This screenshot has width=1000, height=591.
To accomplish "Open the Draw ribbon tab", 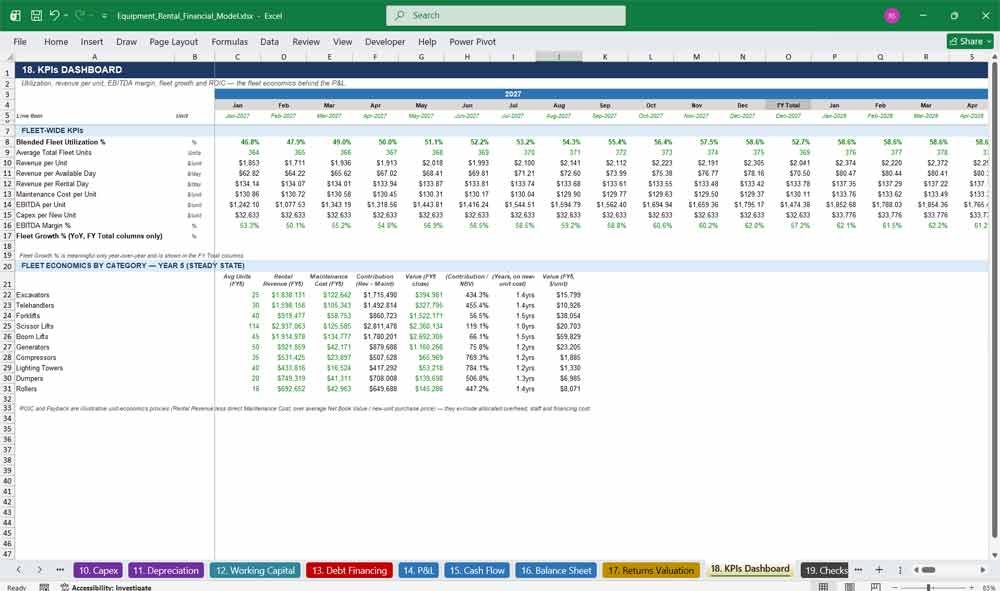I will click(126, 41).
